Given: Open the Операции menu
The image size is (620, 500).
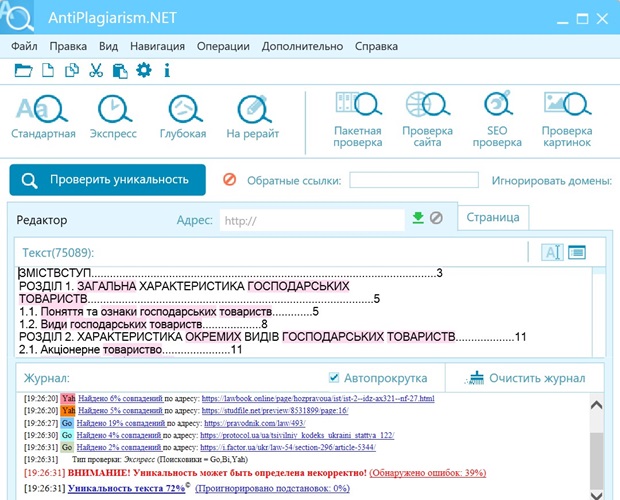Looking at the screenshot, I should click(x=223, y=46).
